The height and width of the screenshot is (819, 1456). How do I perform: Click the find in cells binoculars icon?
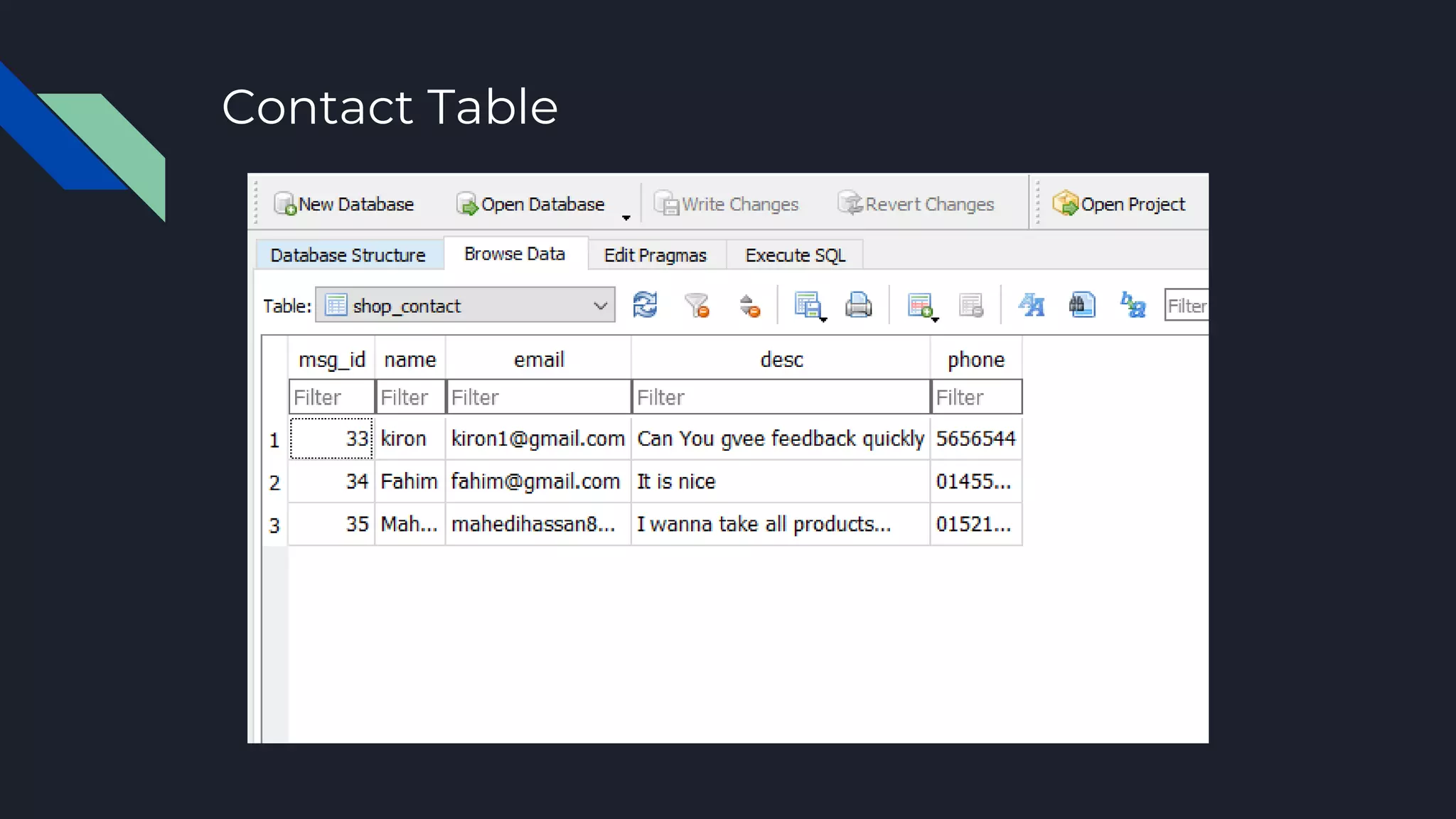tap(1081, 306)
